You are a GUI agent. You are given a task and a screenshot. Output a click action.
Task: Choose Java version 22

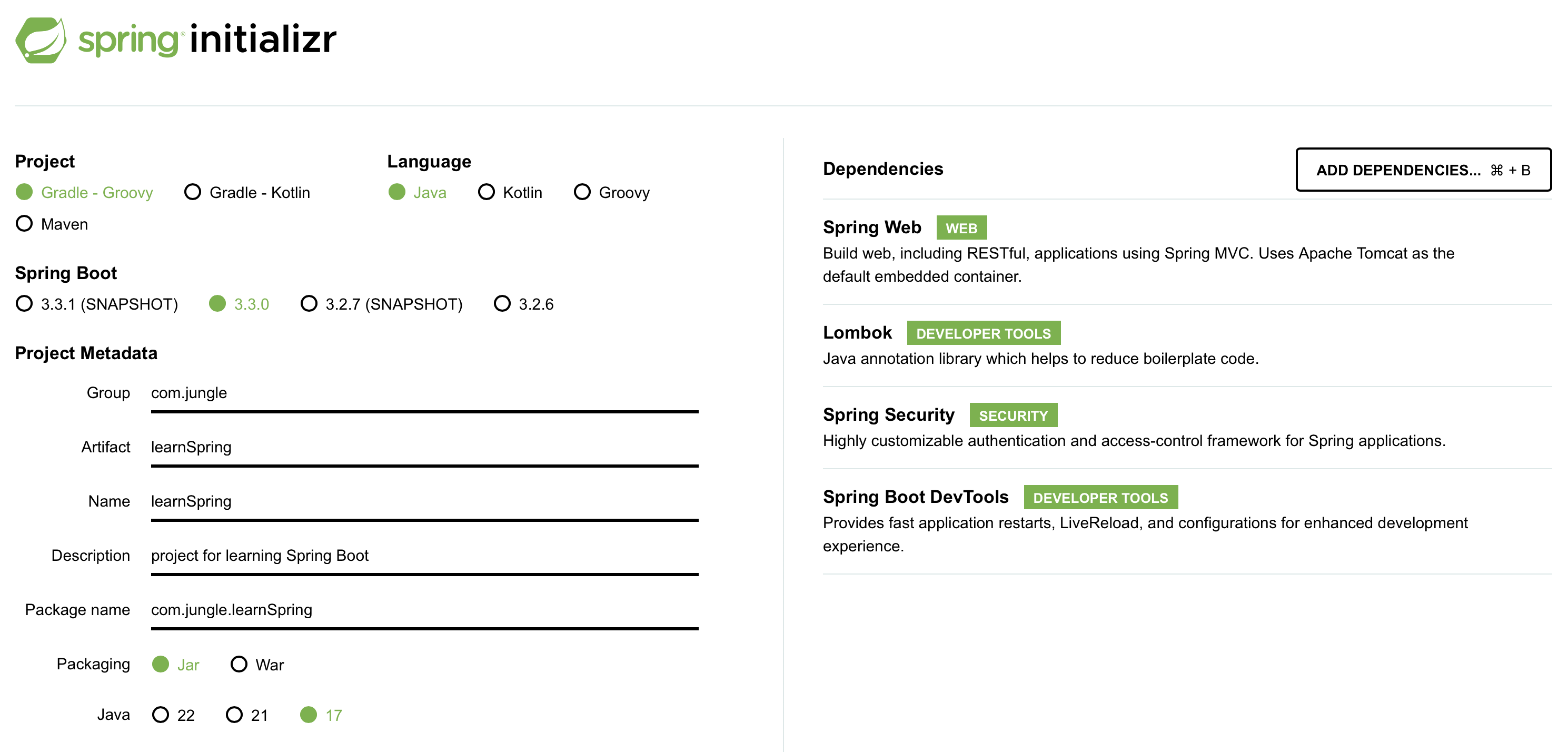tap(161, 715)
